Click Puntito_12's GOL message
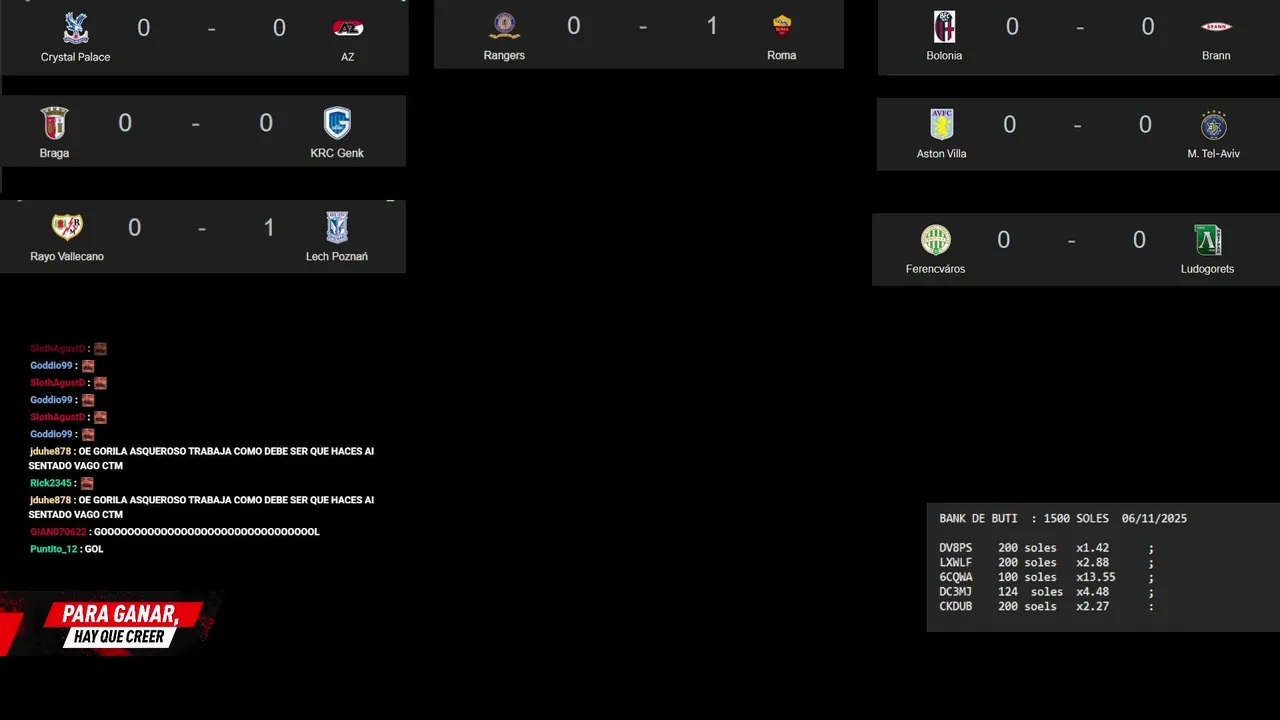The image size is (1280, 720). [x=94, y=549]
